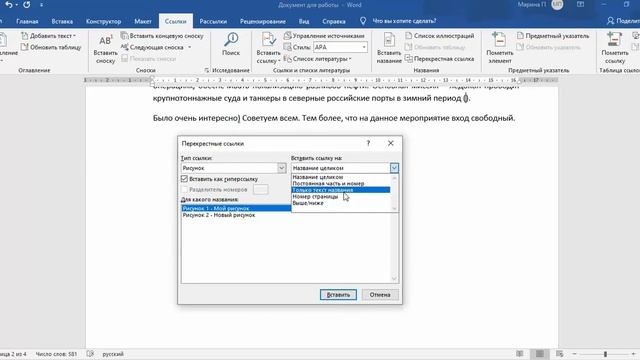
Task: Click the proofing check icon in status bar
Action: pyautogui.click(x=90, y=354)
